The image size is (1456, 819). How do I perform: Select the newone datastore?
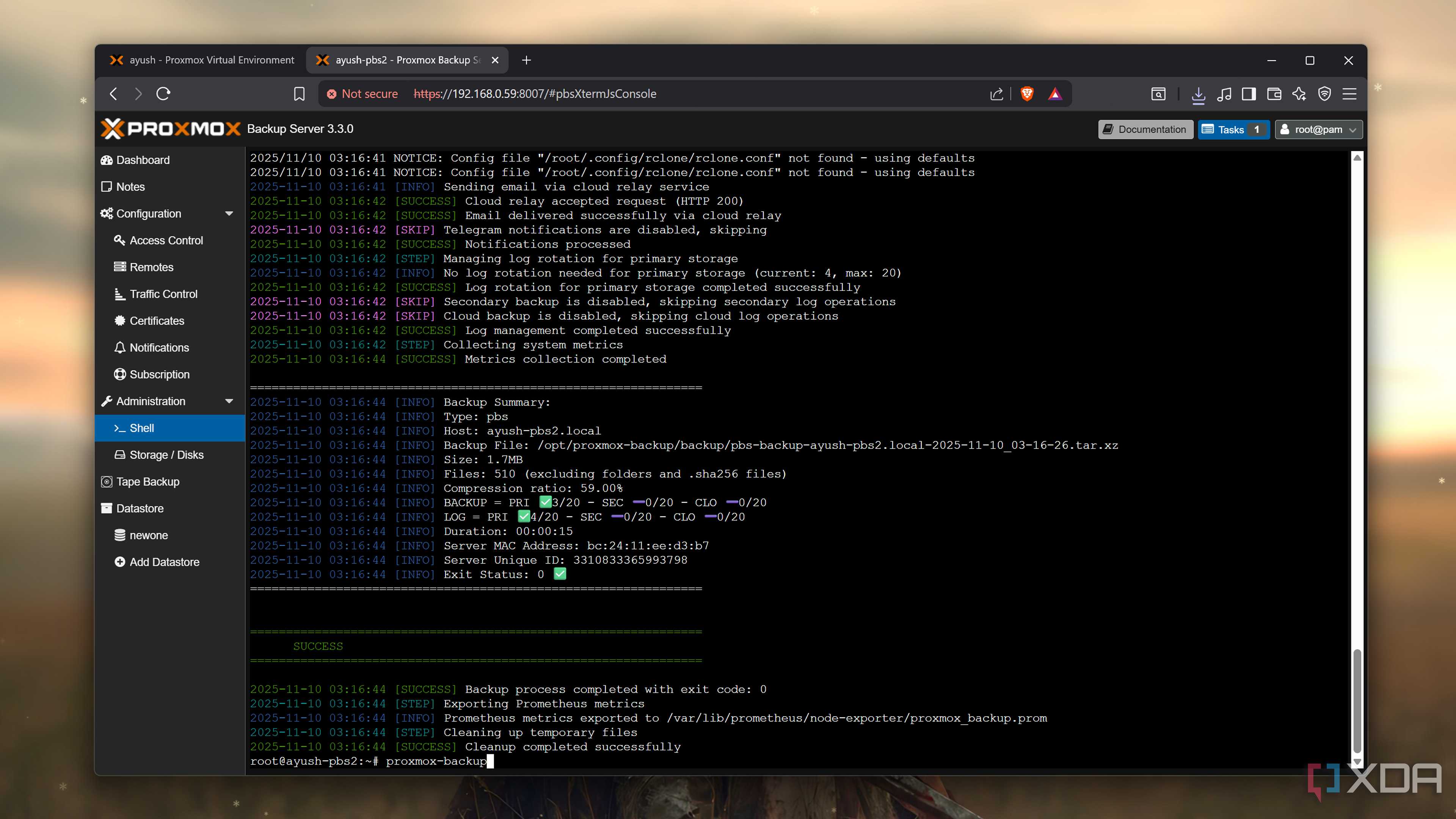(169, 535)
